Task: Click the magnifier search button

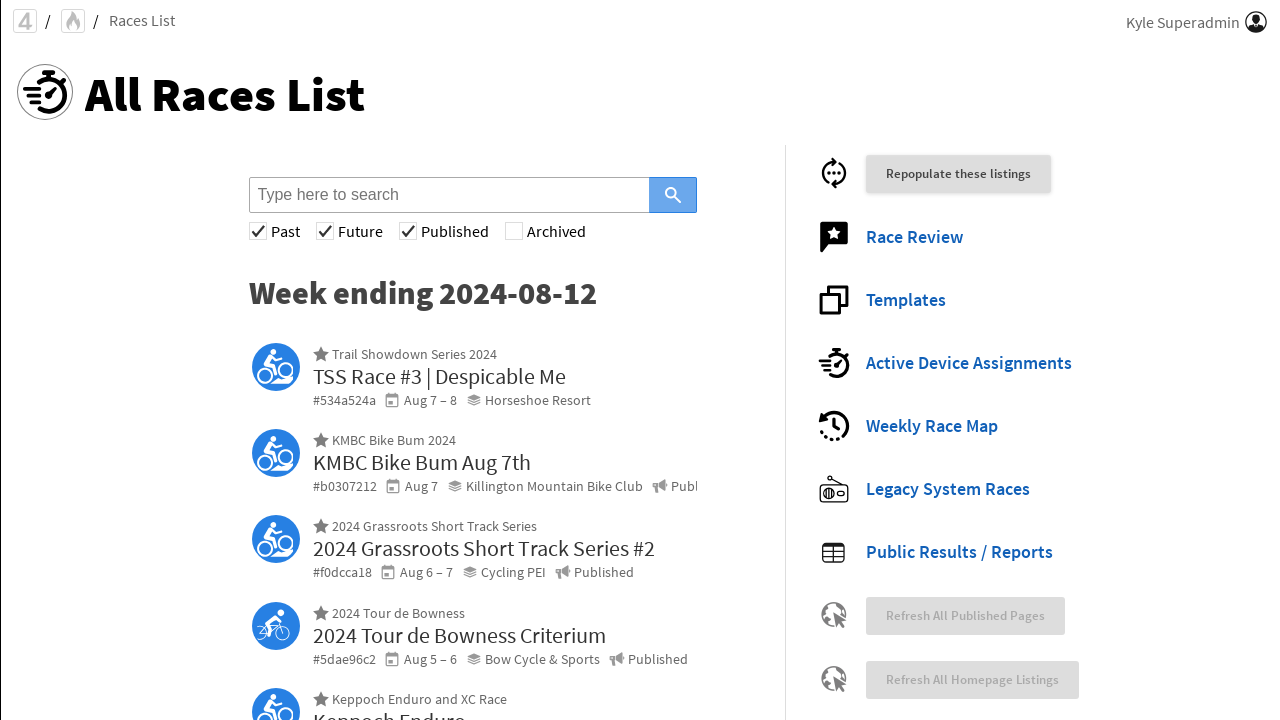Action: (673, 195)
